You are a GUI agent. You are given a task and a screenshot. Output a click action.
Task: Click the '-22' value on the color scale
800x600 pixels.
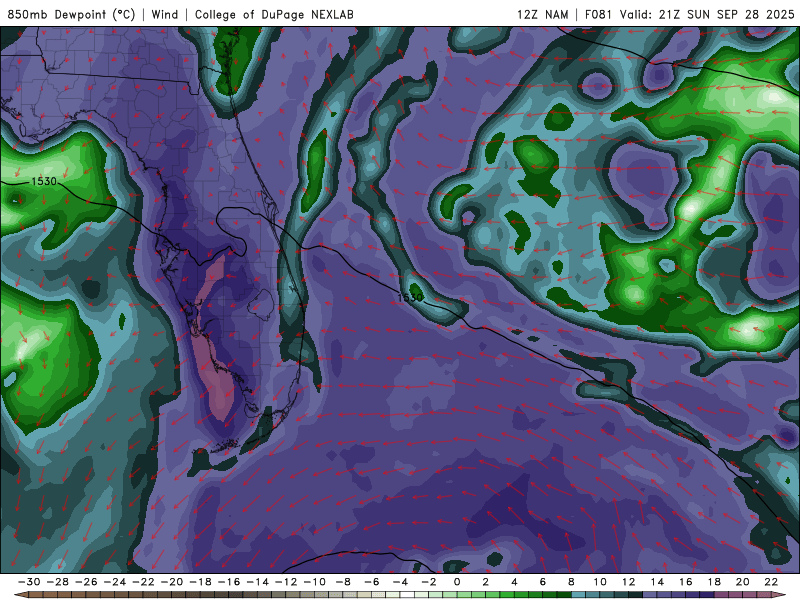click(x=143, y=582)
